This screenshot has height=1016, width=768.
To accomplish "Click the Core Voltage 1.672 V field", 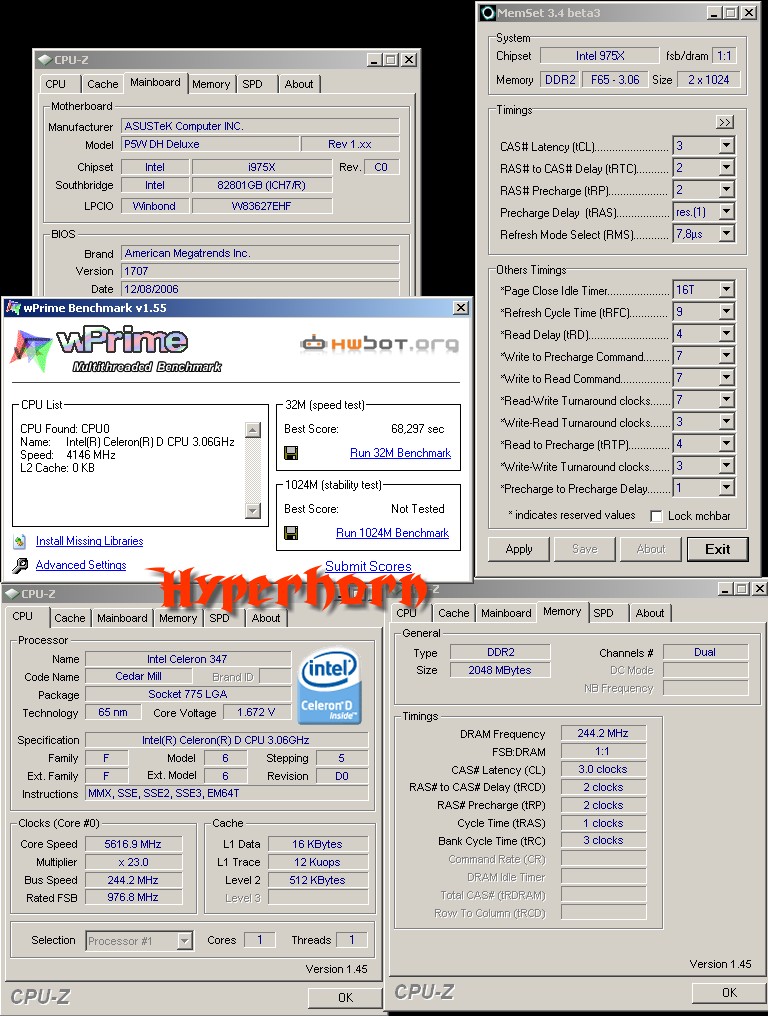I will [256, 712].
